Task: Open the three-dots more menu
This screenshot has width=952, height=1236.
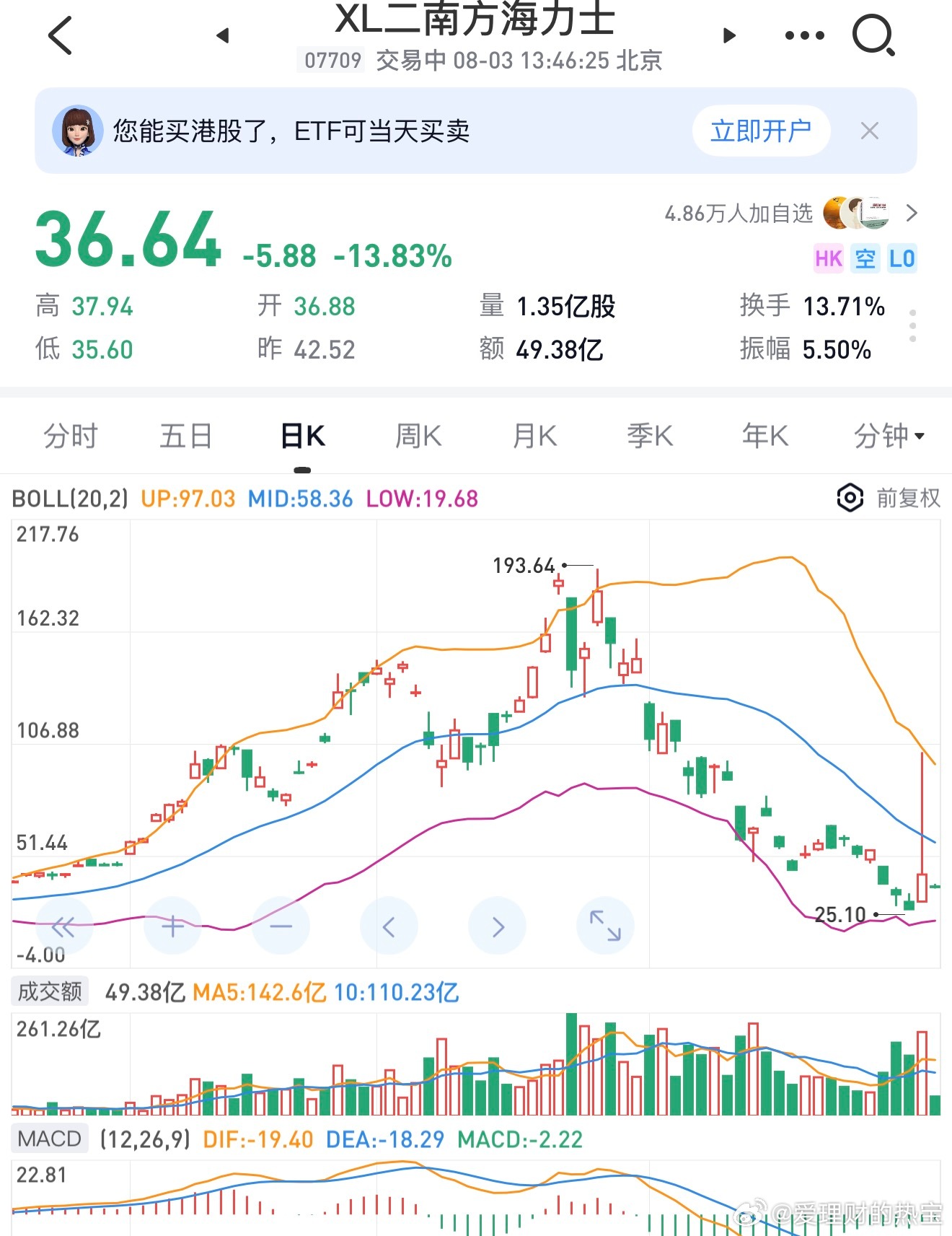Action: [x=804, y=35]
